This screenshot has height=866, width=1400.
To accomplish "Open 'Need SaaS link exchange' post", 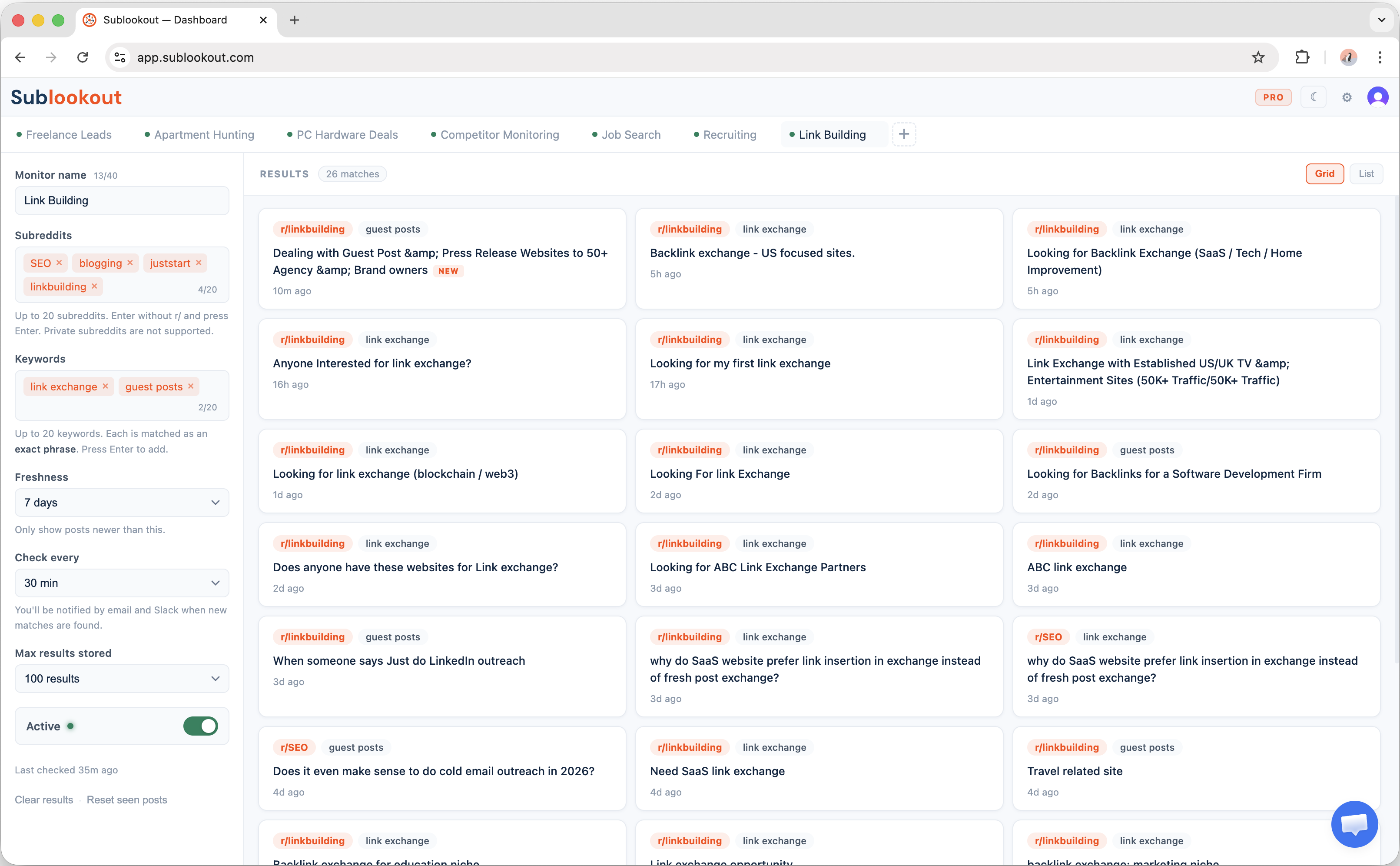I will 717,772.
